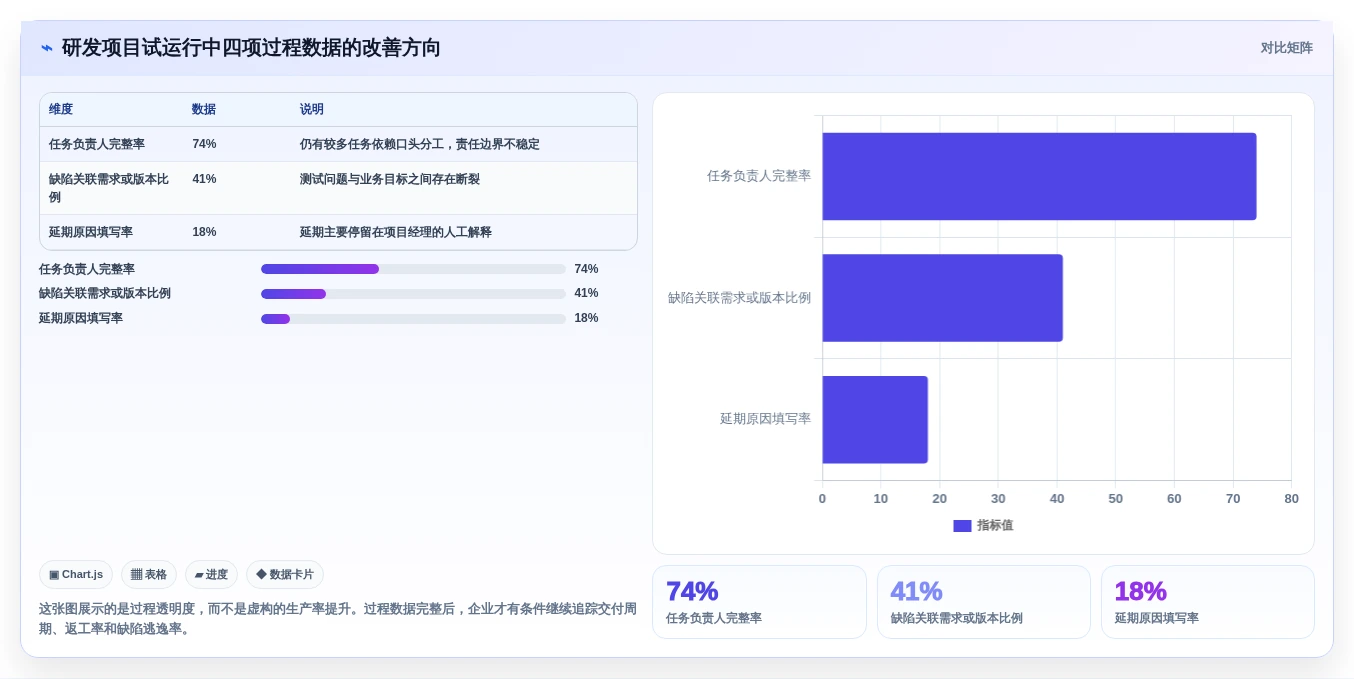Click the 18% value in table
The height and width of the screenshot is (679, 1354).
point(204,232)
